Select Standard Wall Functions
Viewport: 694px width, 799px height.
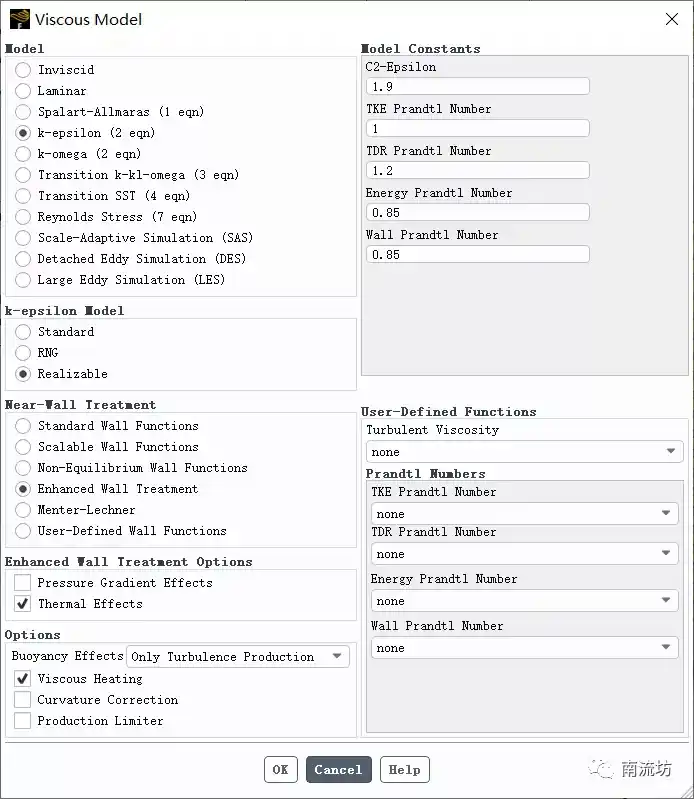(x=23, y=425)
